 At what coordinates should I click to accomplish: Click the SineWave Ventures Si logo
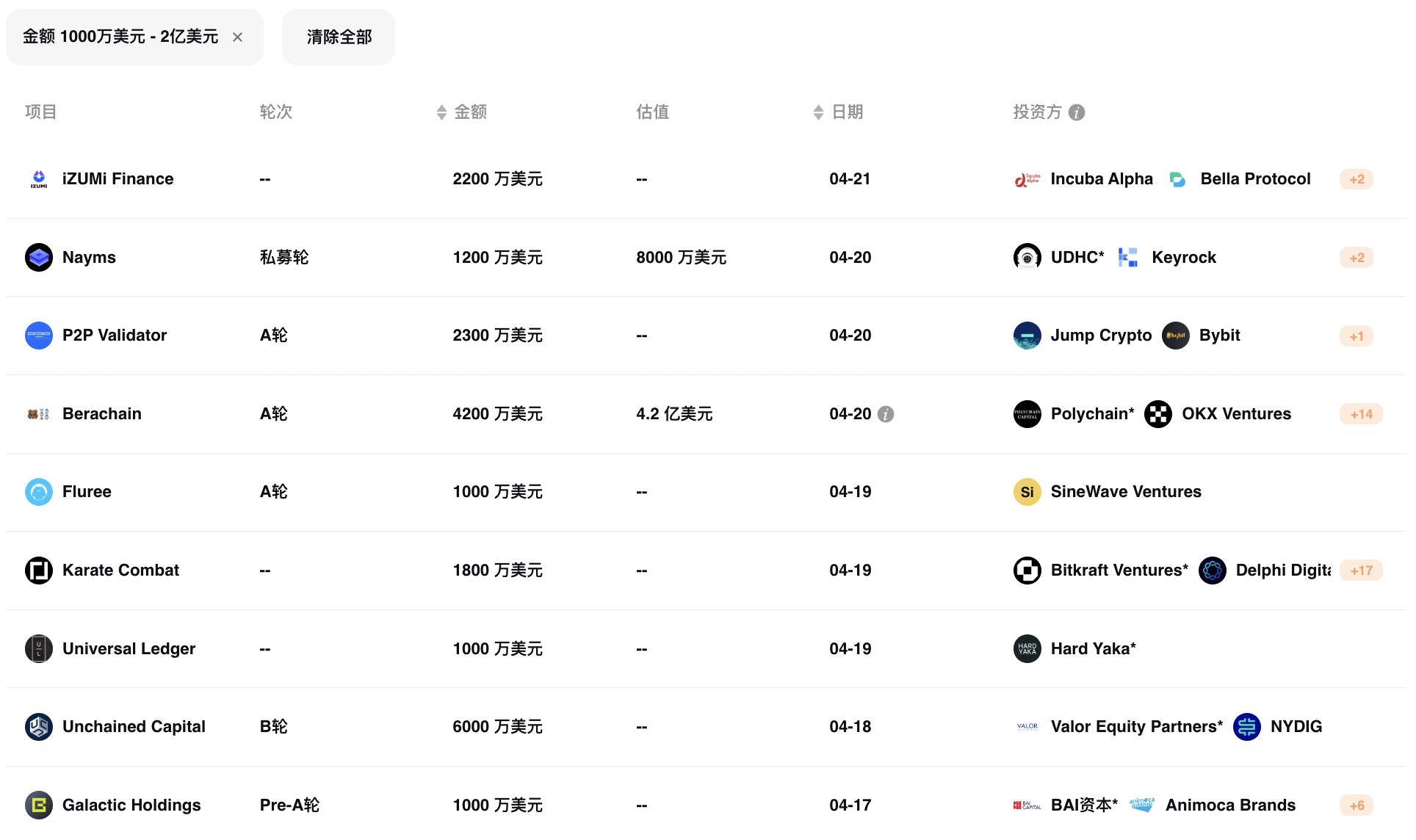pyautogui.click(x=1027, y=492)
